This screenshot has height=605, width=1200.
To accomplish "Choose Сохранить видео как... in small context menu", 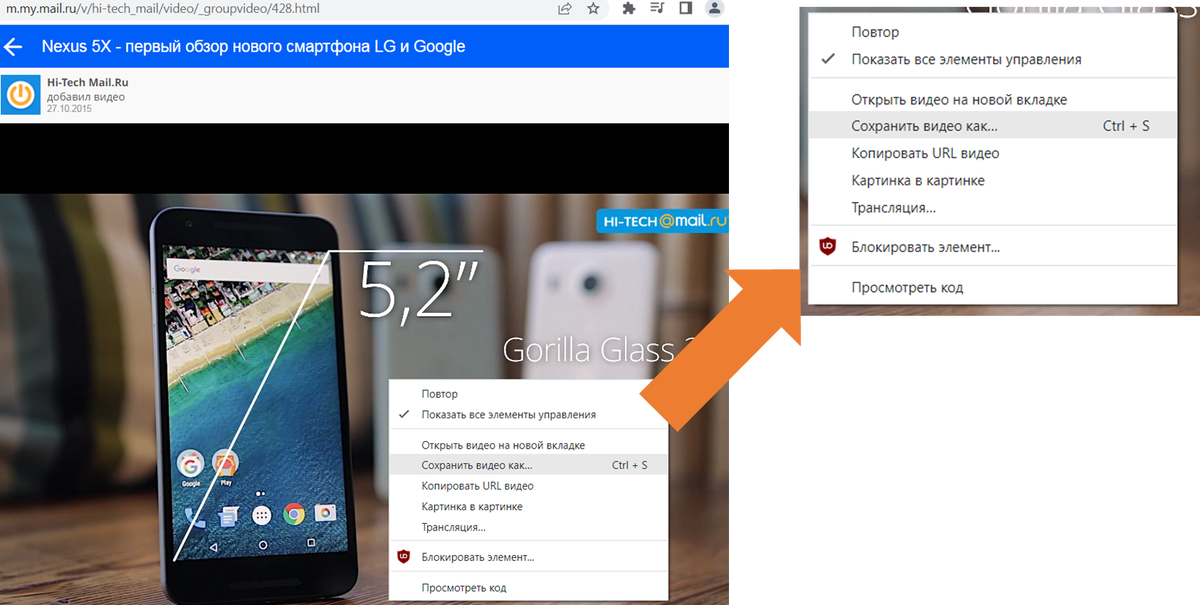I will 527,465.
